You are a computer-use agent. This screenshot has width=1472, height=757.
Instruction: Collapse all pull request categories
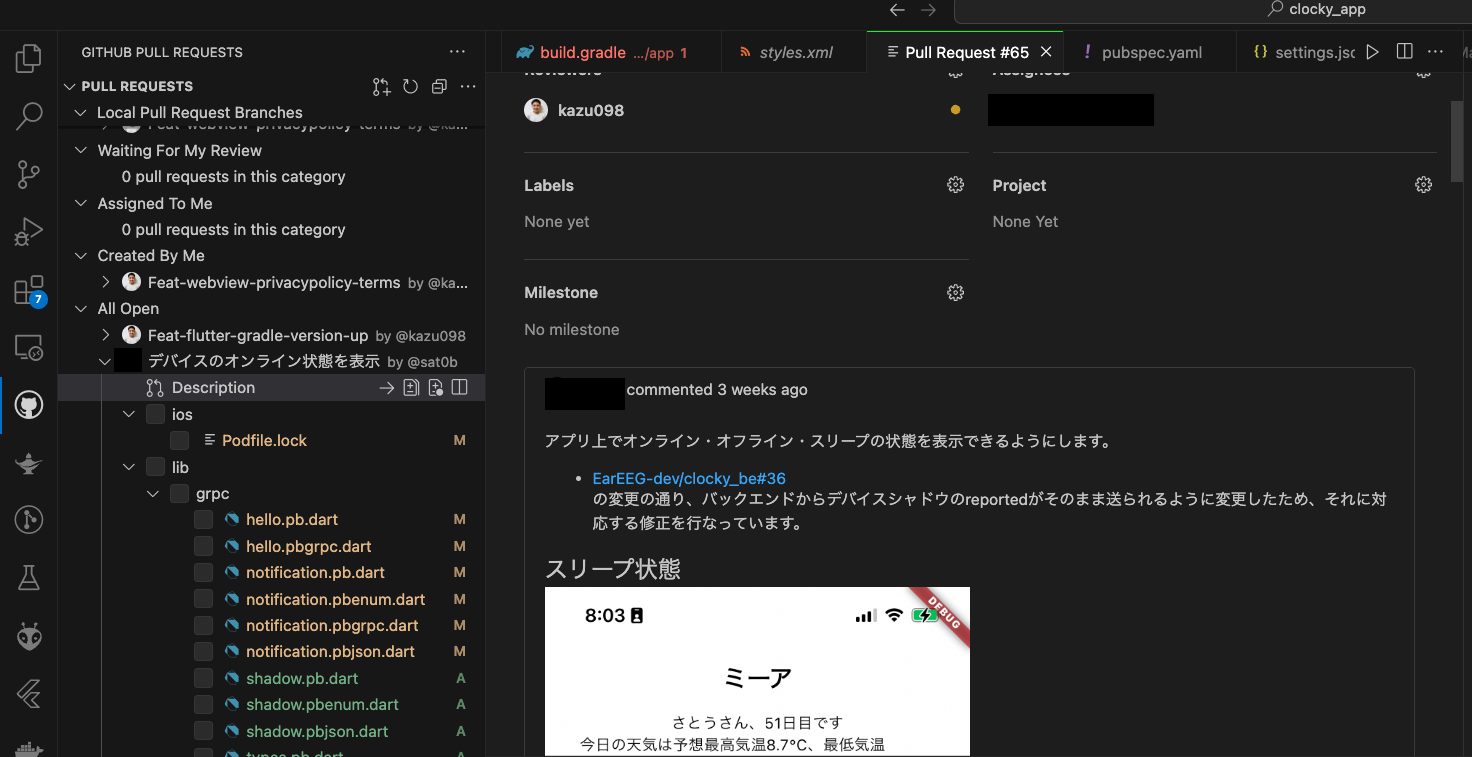(439, 87)
